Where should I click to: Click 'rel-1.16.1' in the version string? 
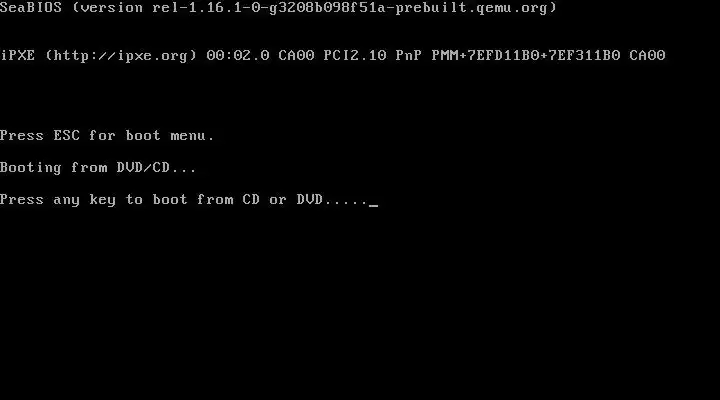[x=197, y=8]
